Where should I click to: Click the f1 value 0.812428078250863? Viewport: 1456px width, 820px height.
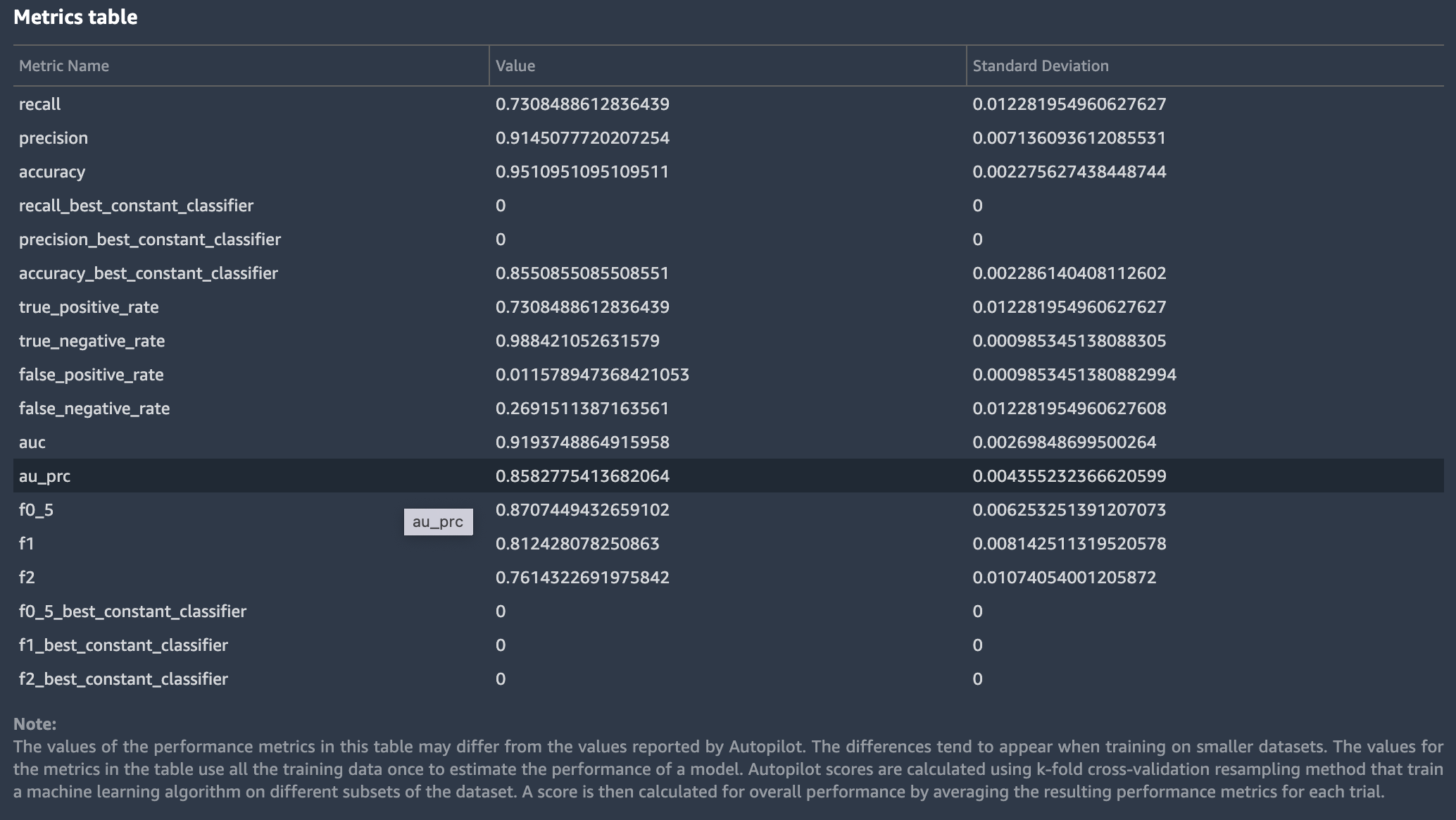[577, 544]
